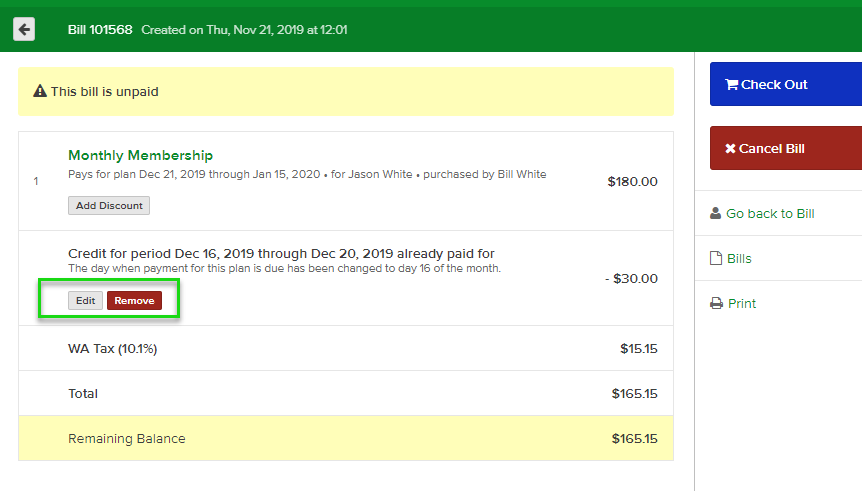This screenshot has height=491, width=862.
Task: Click the Bill 101568 header title
Action: pos(100,30)
